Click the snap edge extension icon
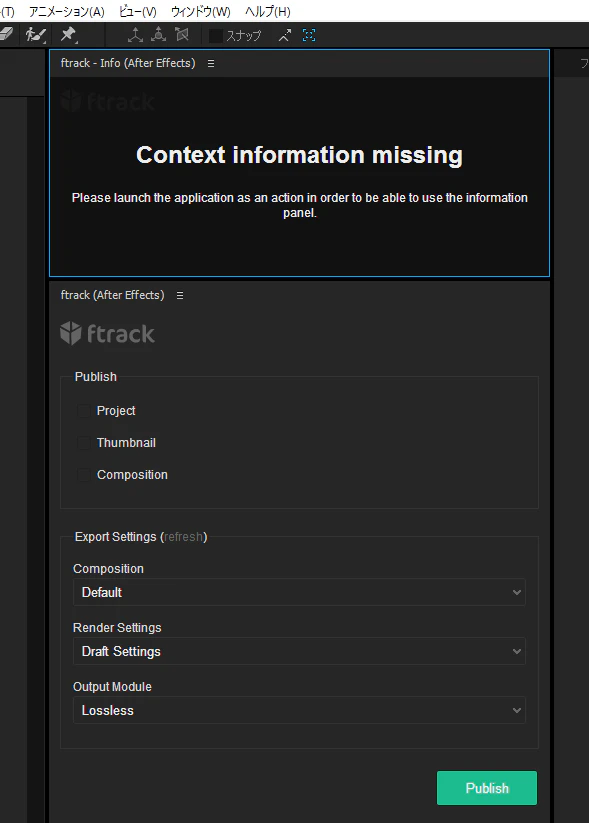 tap(285, 35)
